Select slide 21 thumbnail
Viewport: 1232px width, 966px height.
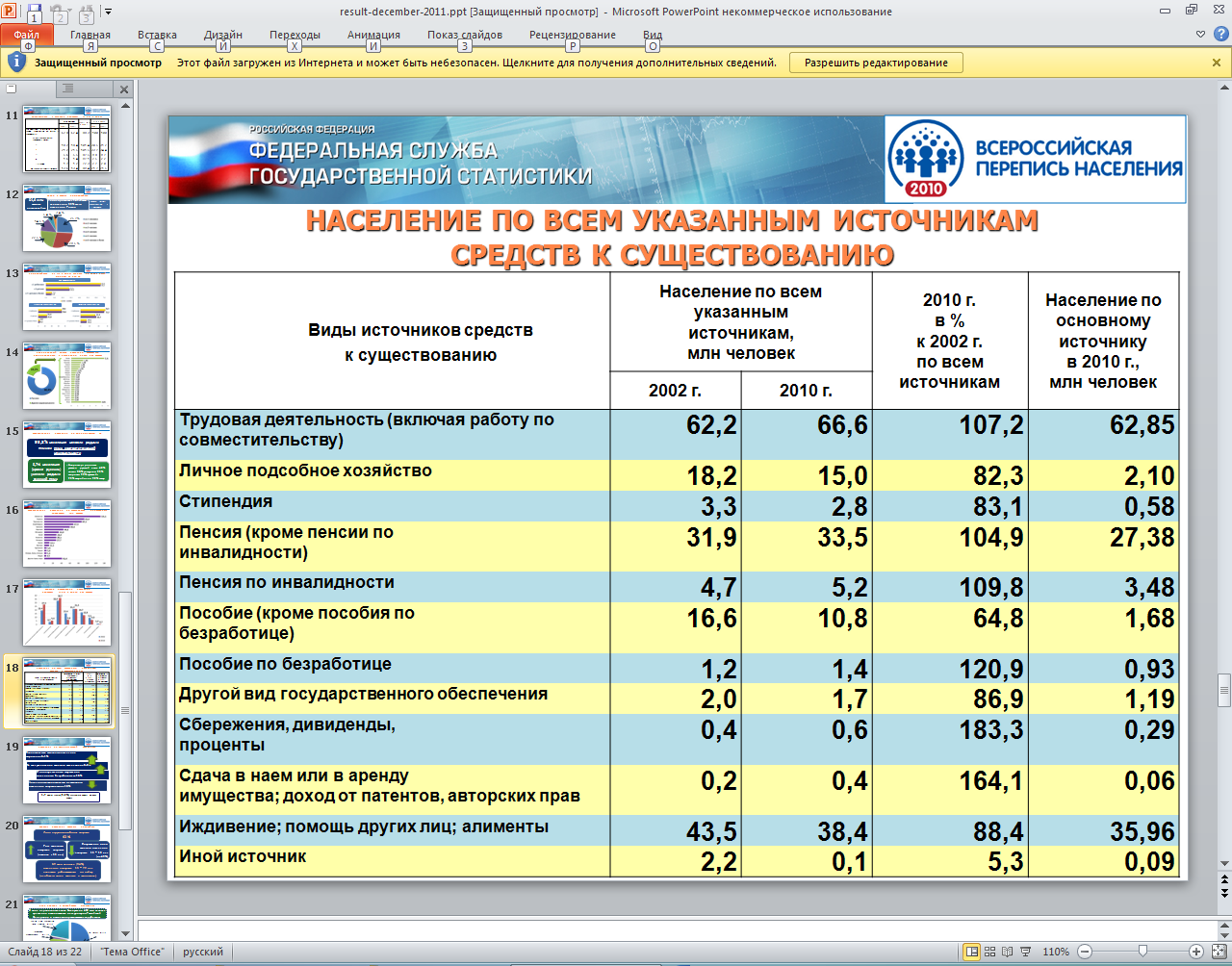[66, 918]
